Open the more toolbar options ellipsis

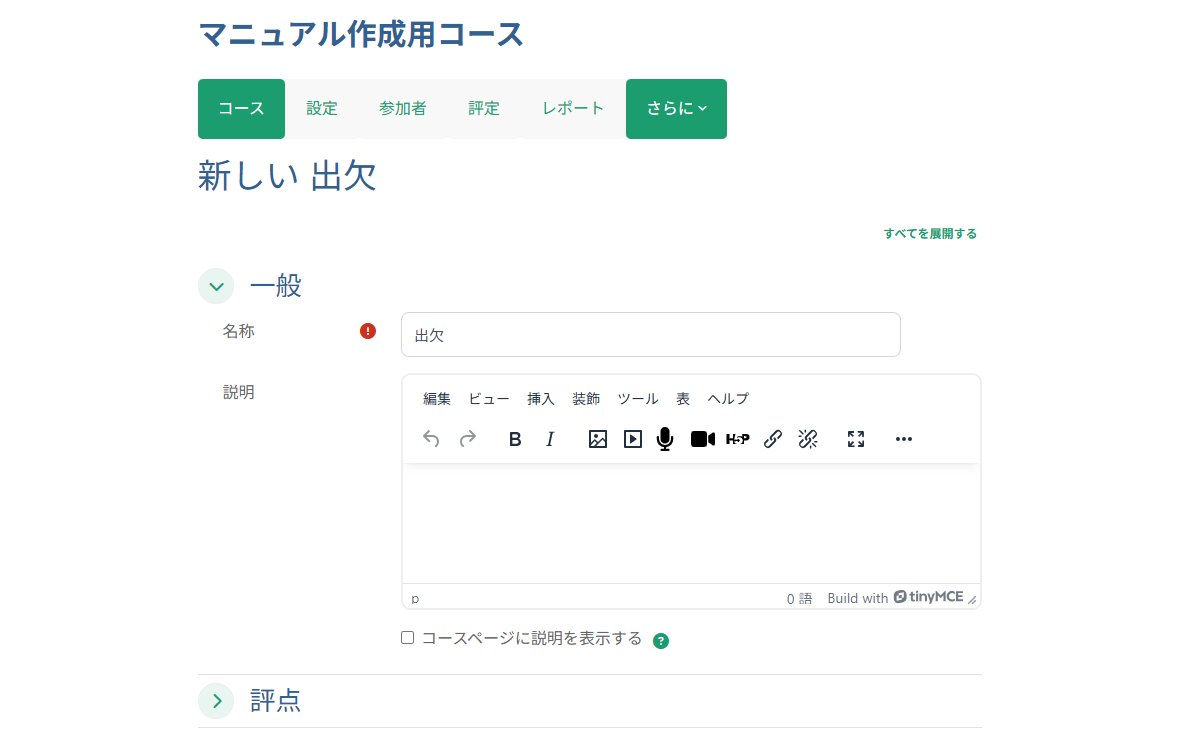(903, 439)
